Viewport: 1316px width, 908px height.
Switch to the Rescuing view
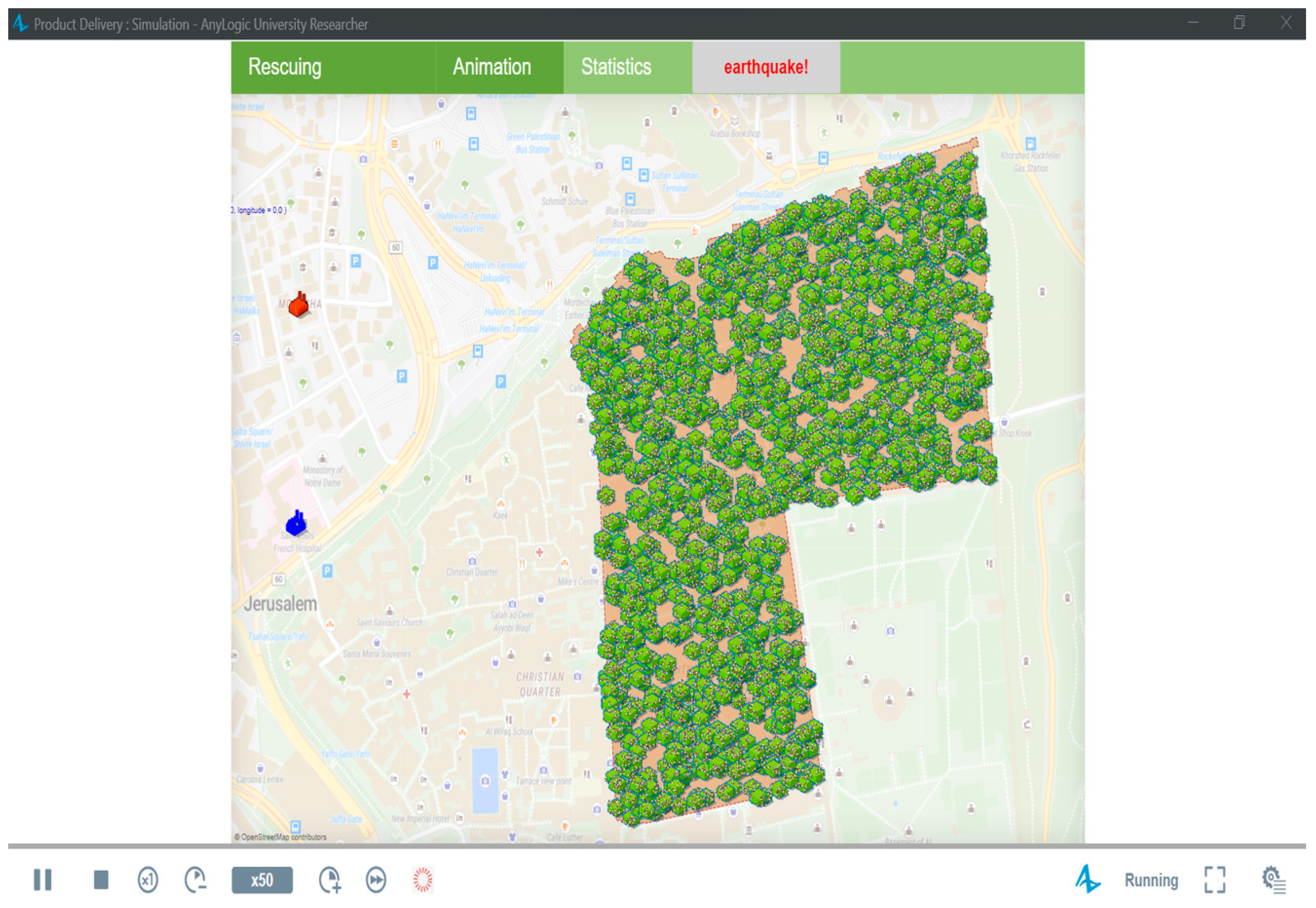point(333,67)
